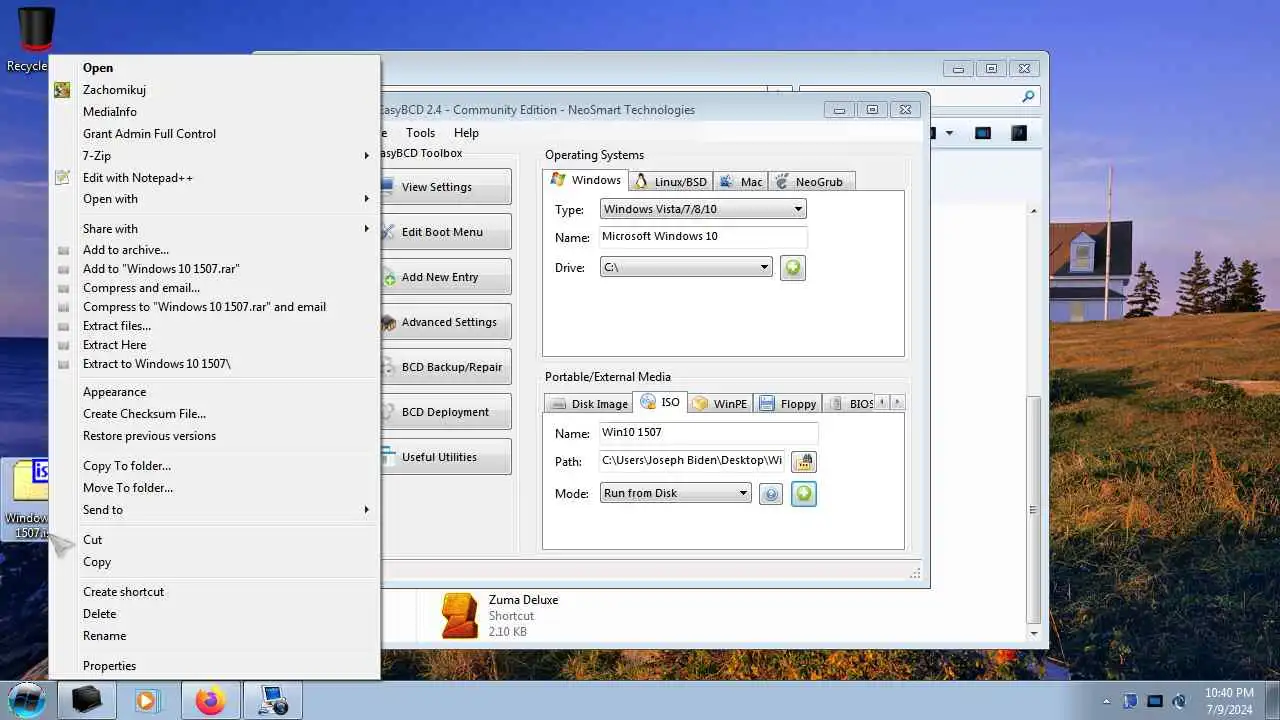
Task: Select Grant Admin Full Control
Action: (x=214, y=134)
